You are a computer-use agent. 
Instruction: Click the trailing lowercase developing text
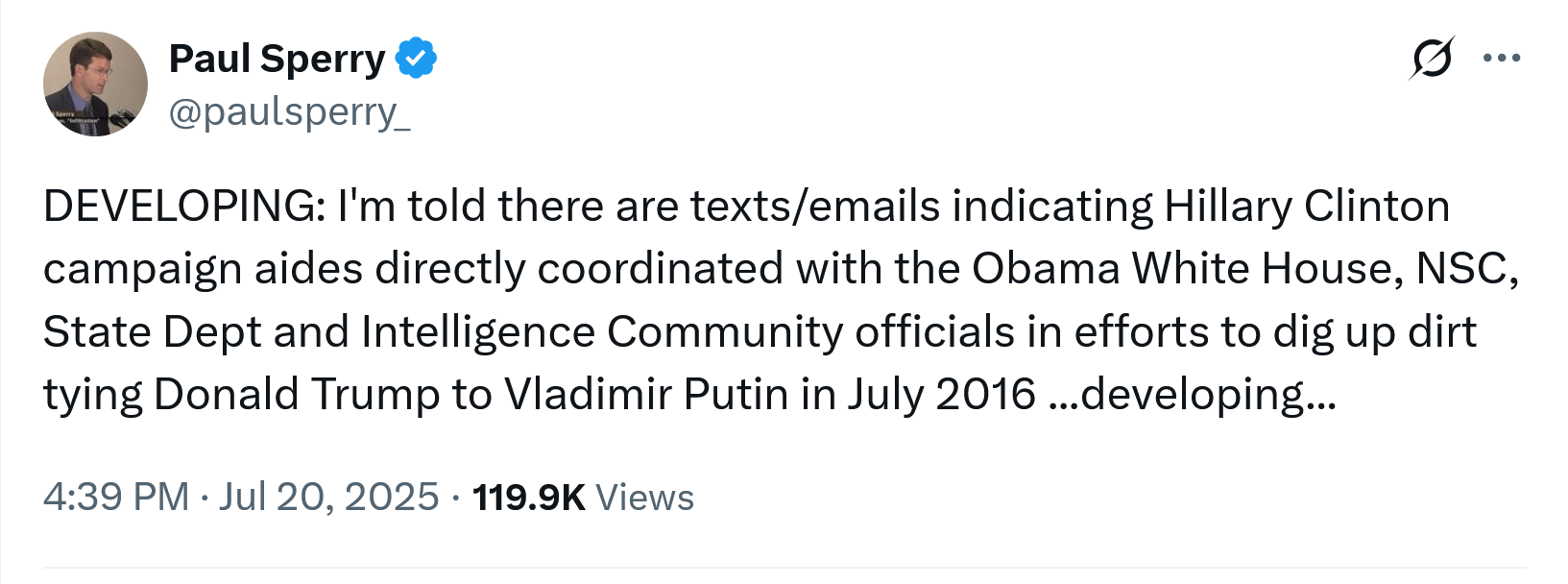click(1195, 395)
